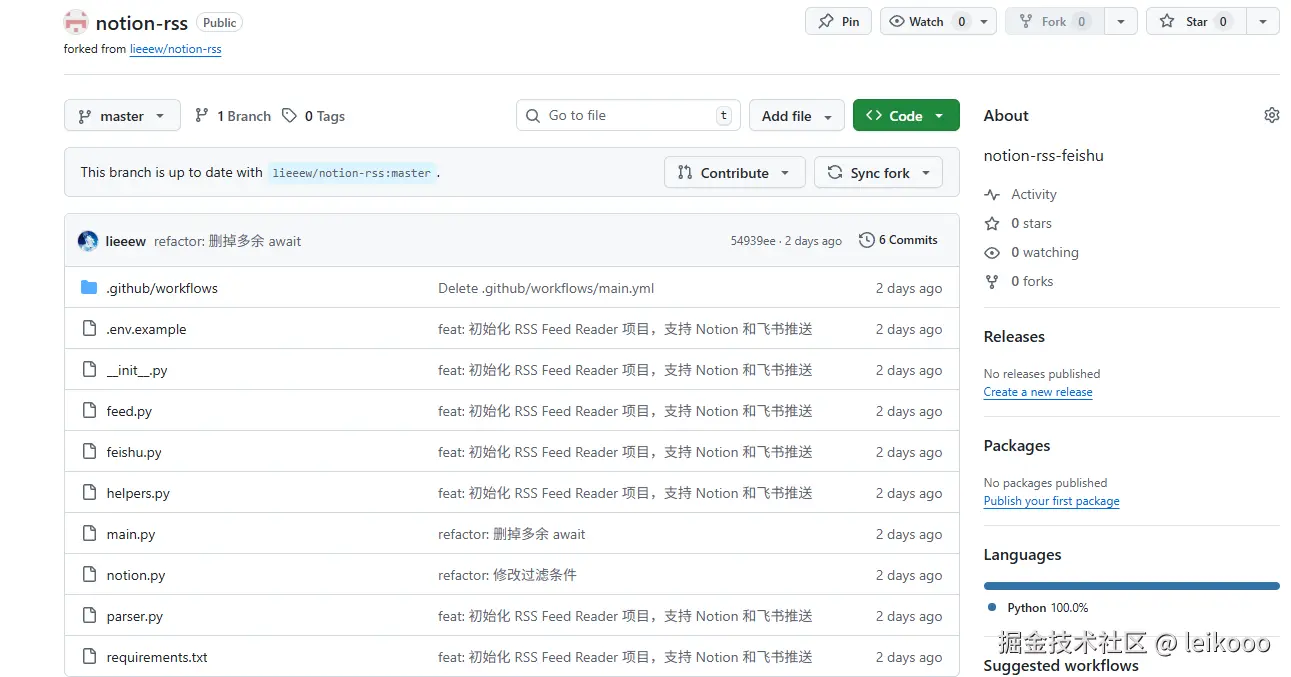Click the file icon beside main.py

pyautogui.click(x=89, y=534)
